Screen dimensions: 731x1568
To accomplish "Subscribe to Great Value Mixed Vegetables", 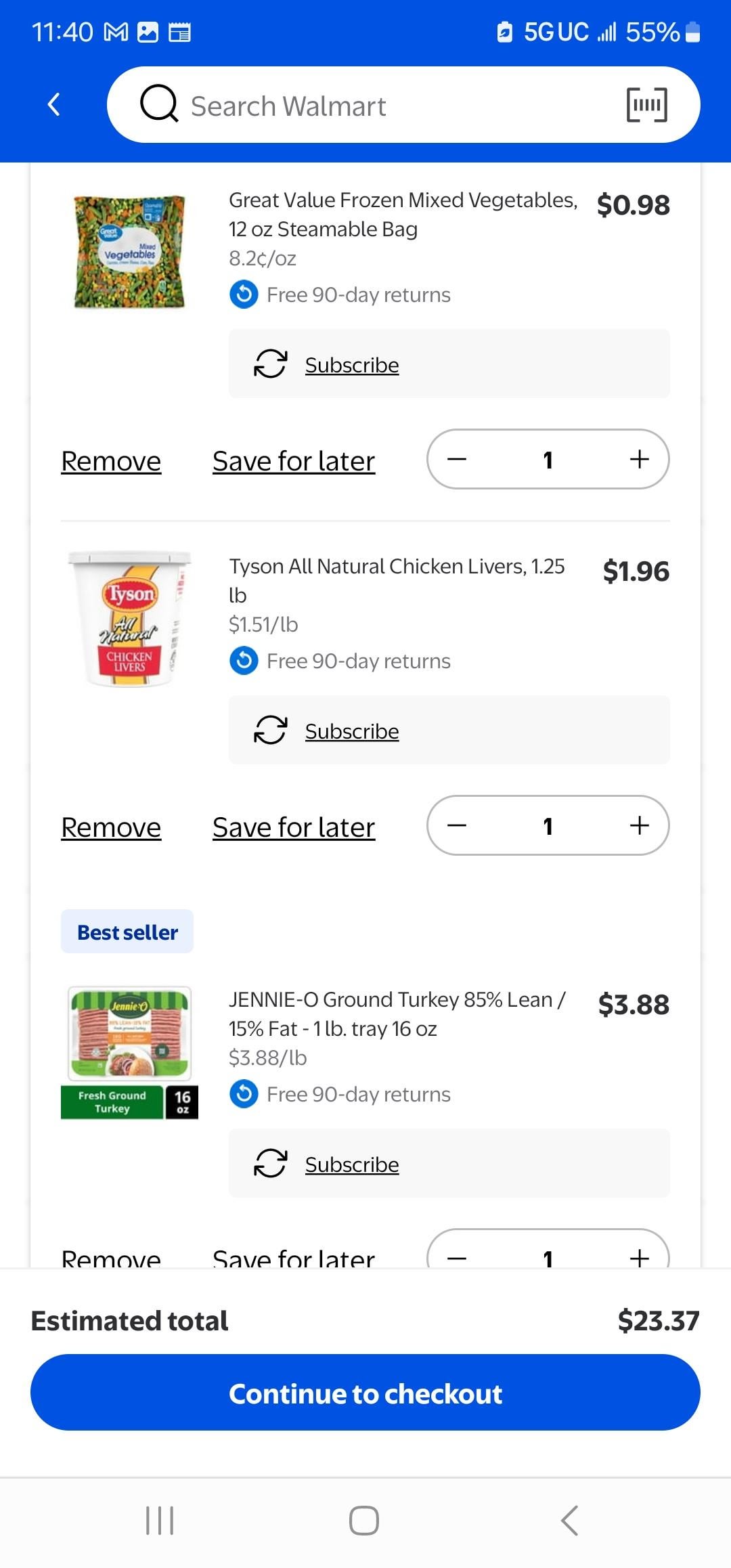I will point(351,365).
